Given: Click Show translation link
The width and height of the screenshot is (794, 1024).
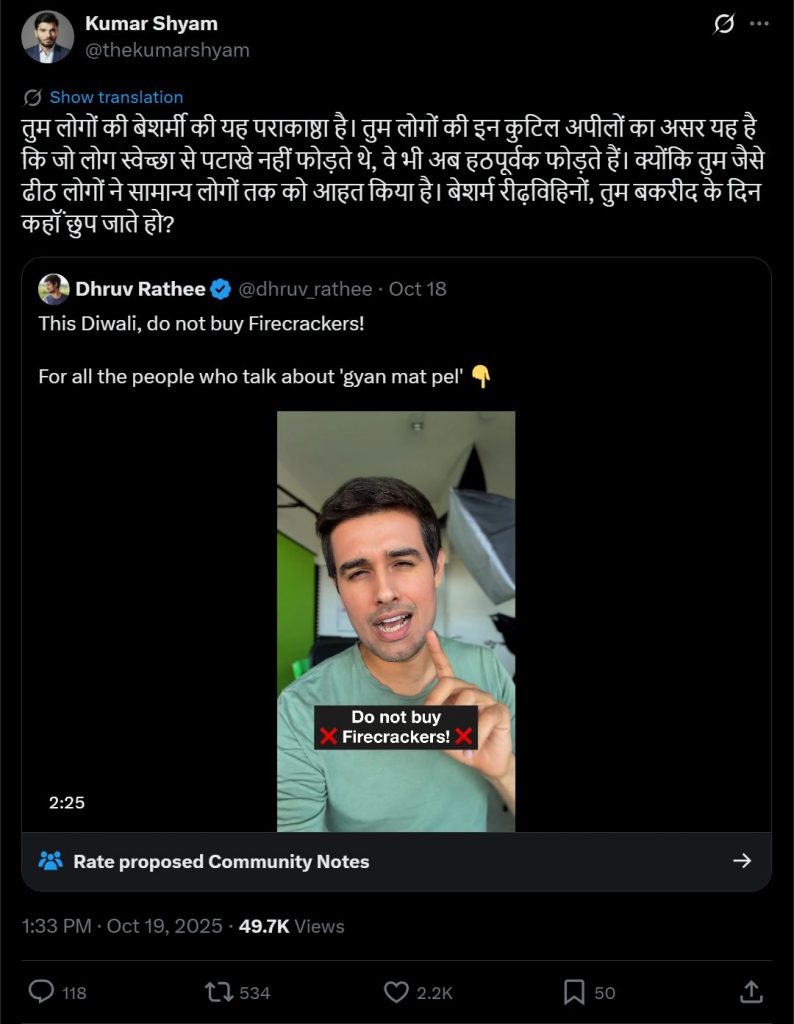Looking at the screenshot, I should point(116,97).
